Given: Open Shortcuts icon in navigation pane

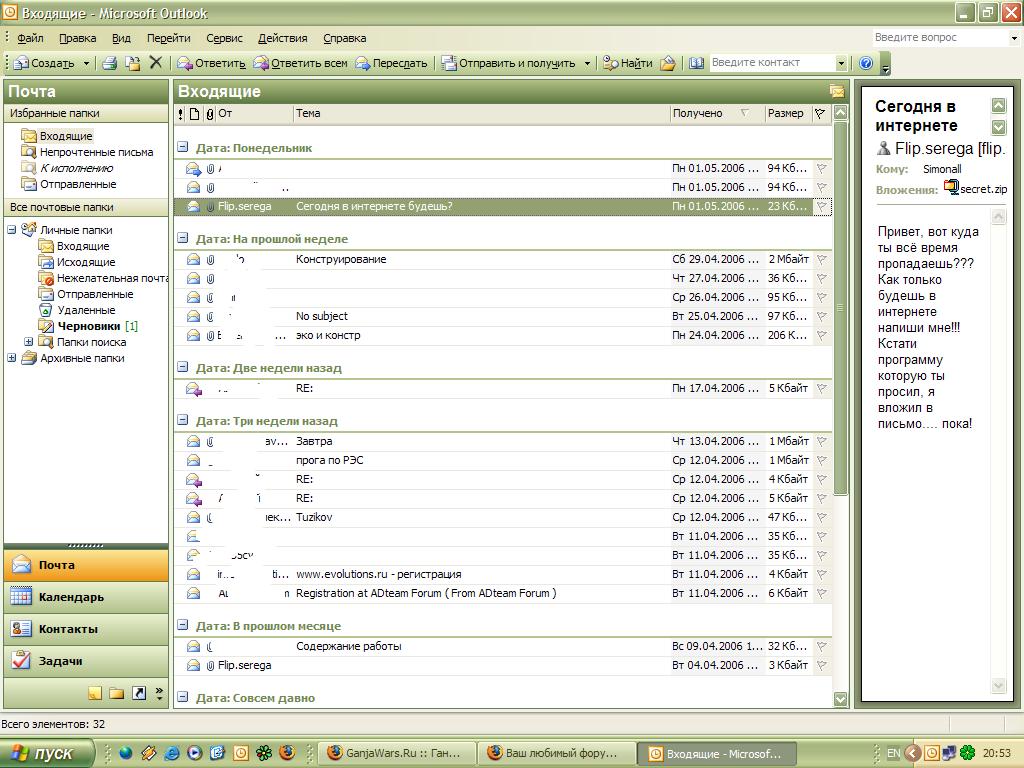Looking at the screenshot, I should [x=139, y=693].
